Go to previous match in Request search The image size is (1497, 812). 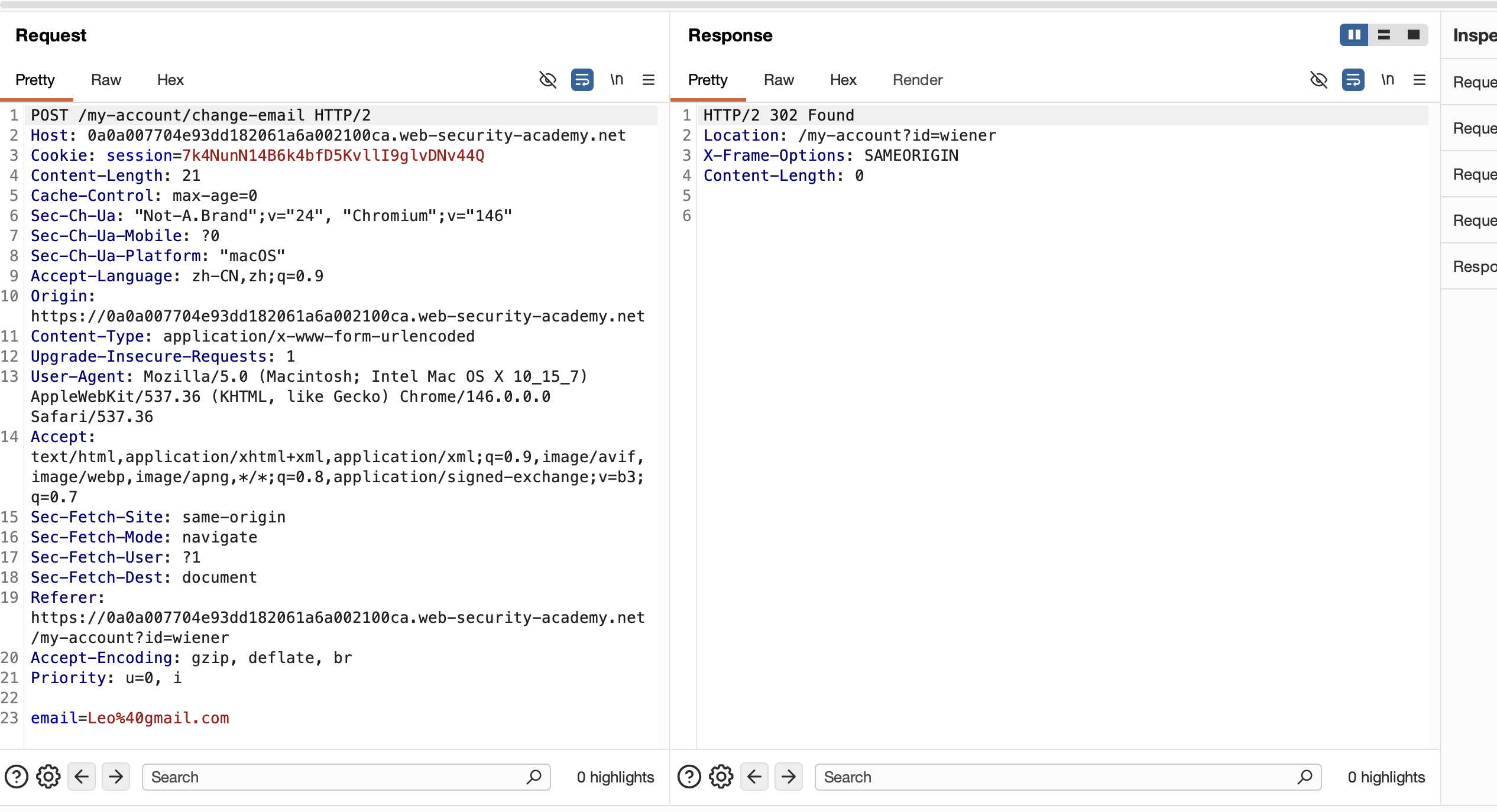(82, 777)
